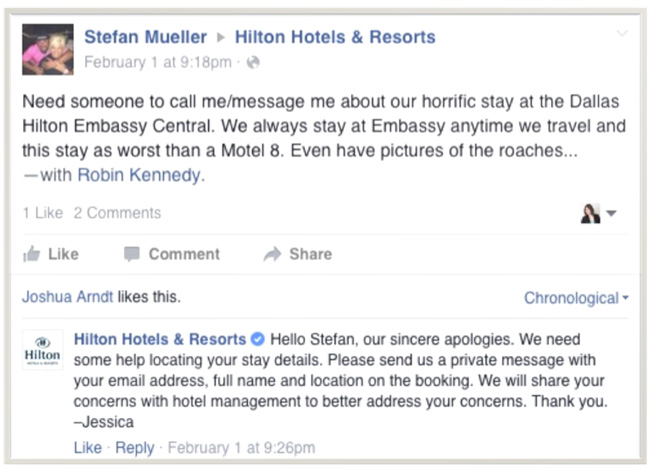Open tagged friend Robin Kennedy's profile
This screenshot has width=650, height=471.
[140, 175]
